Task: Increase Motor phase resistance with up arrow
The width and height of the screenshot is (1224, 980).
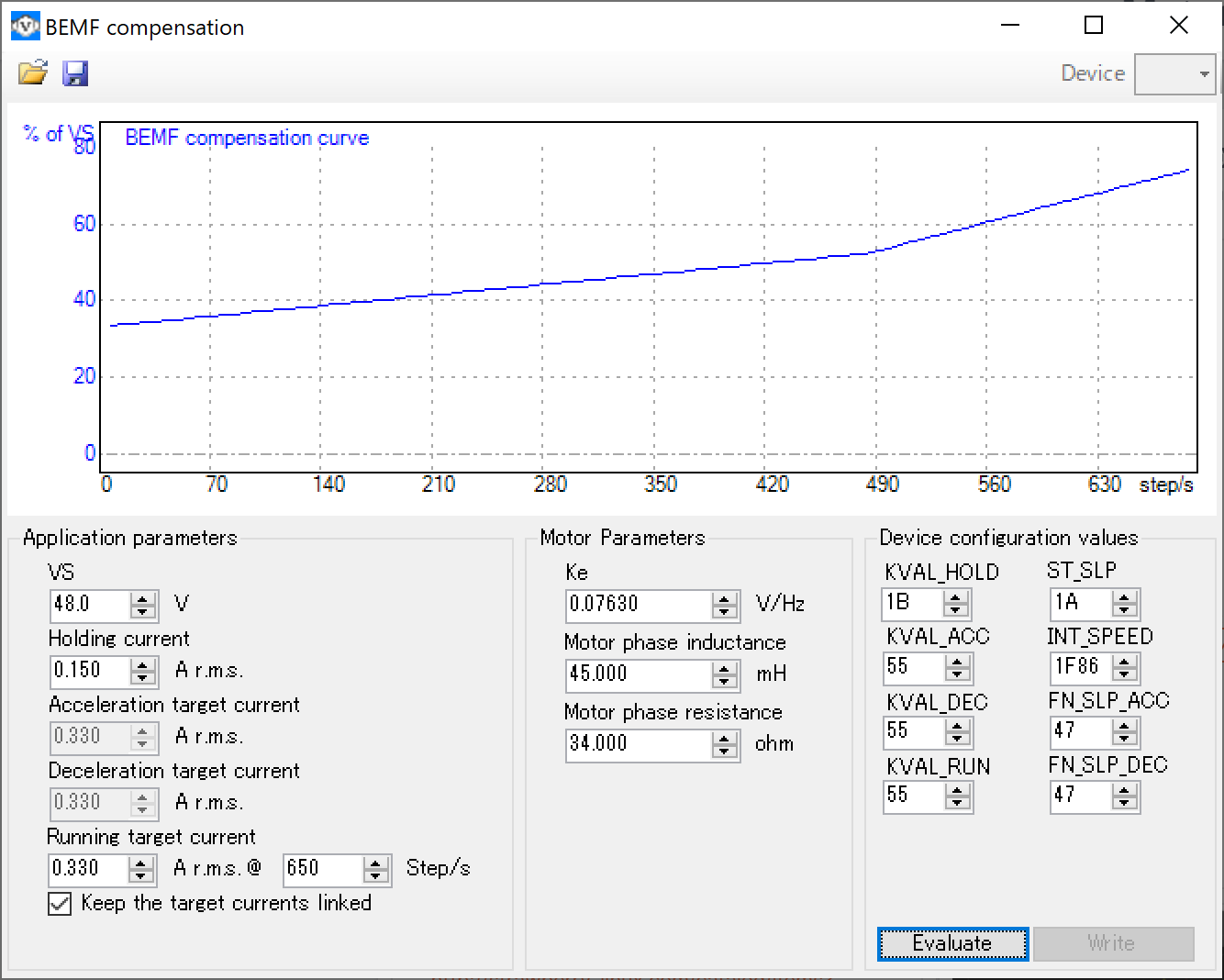Action: coord(725,738)
